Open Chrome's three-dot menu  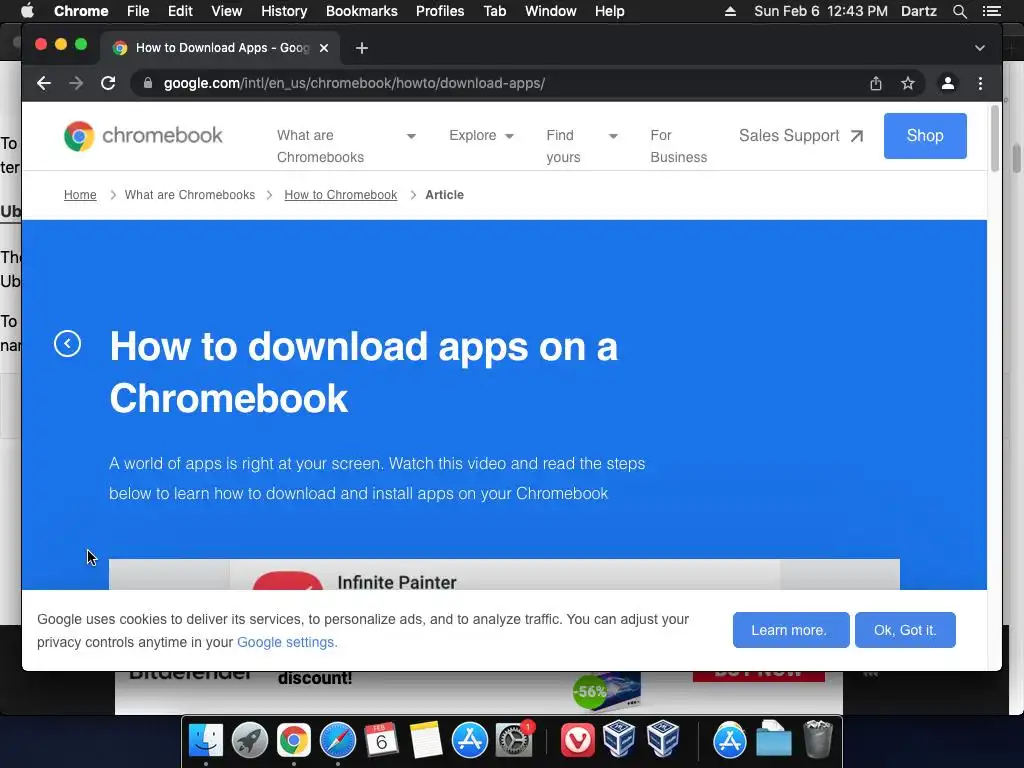pos(980,83)
